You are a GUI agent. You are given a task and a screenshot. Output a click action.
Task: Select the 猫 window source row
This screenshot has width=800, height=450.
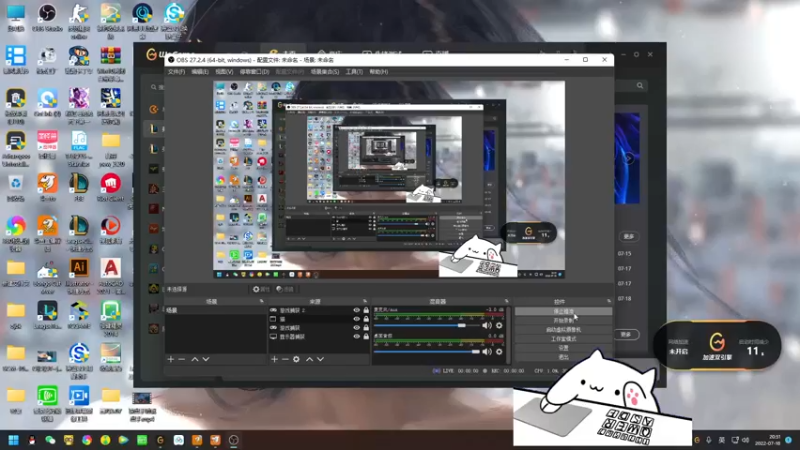(x=319, y=319)
